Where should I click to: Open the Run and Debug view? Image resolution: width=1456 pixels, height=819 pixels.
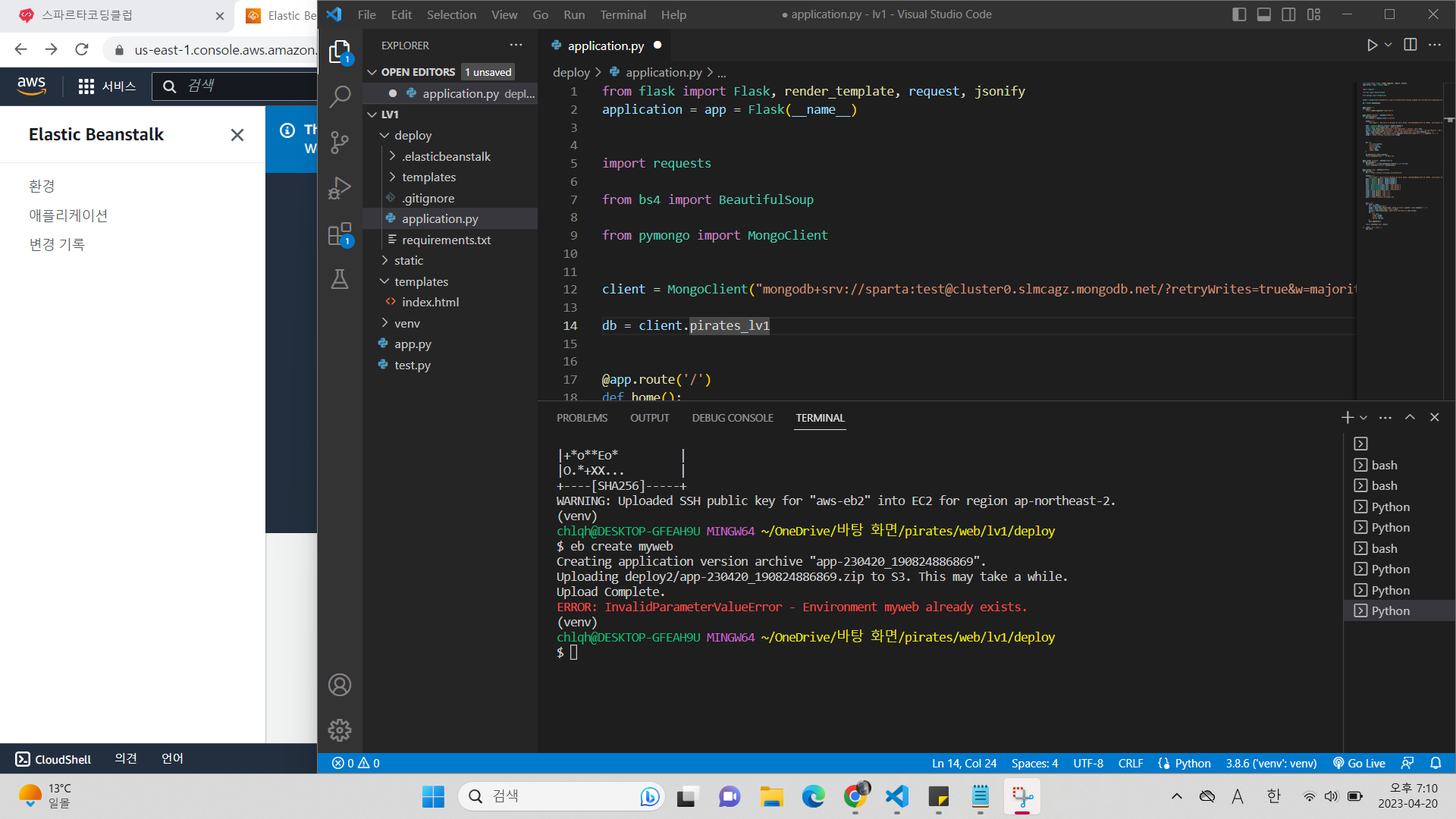pos(340,187)
